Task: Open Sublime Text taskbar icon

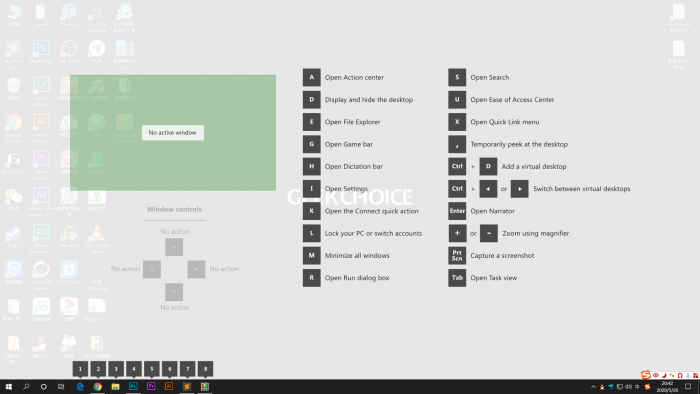Action: (187, 386)
